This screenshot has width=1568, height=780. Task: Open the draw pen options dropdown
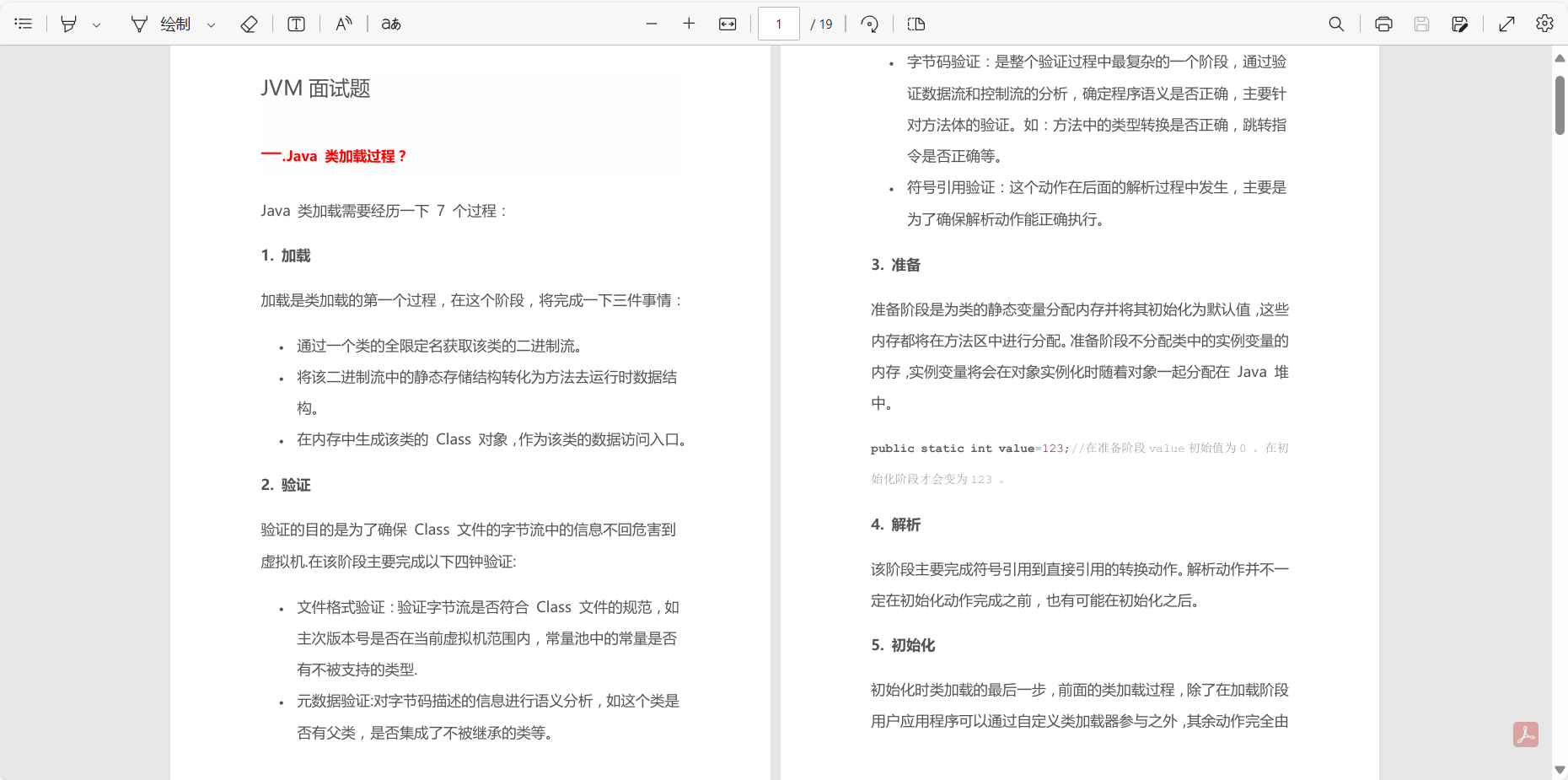pyautogui.click(x=211, y=24)
